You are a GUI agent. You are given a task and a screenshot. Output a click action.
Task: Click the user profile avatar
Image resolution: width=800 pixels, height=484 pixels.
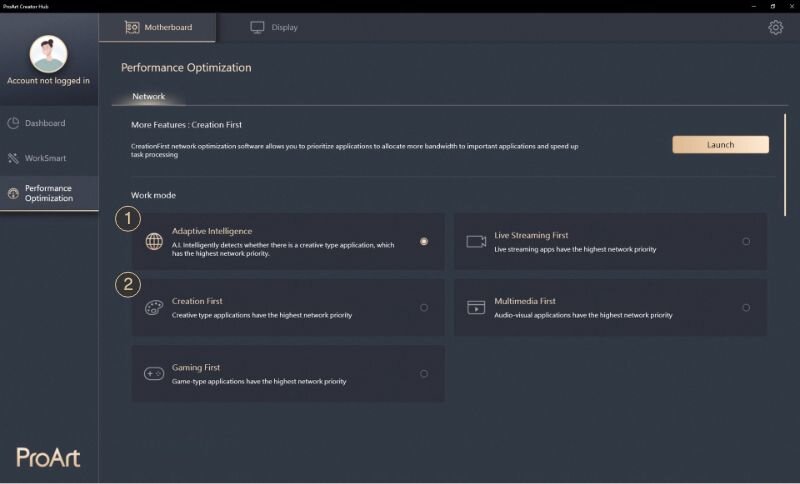click(48, 54)
